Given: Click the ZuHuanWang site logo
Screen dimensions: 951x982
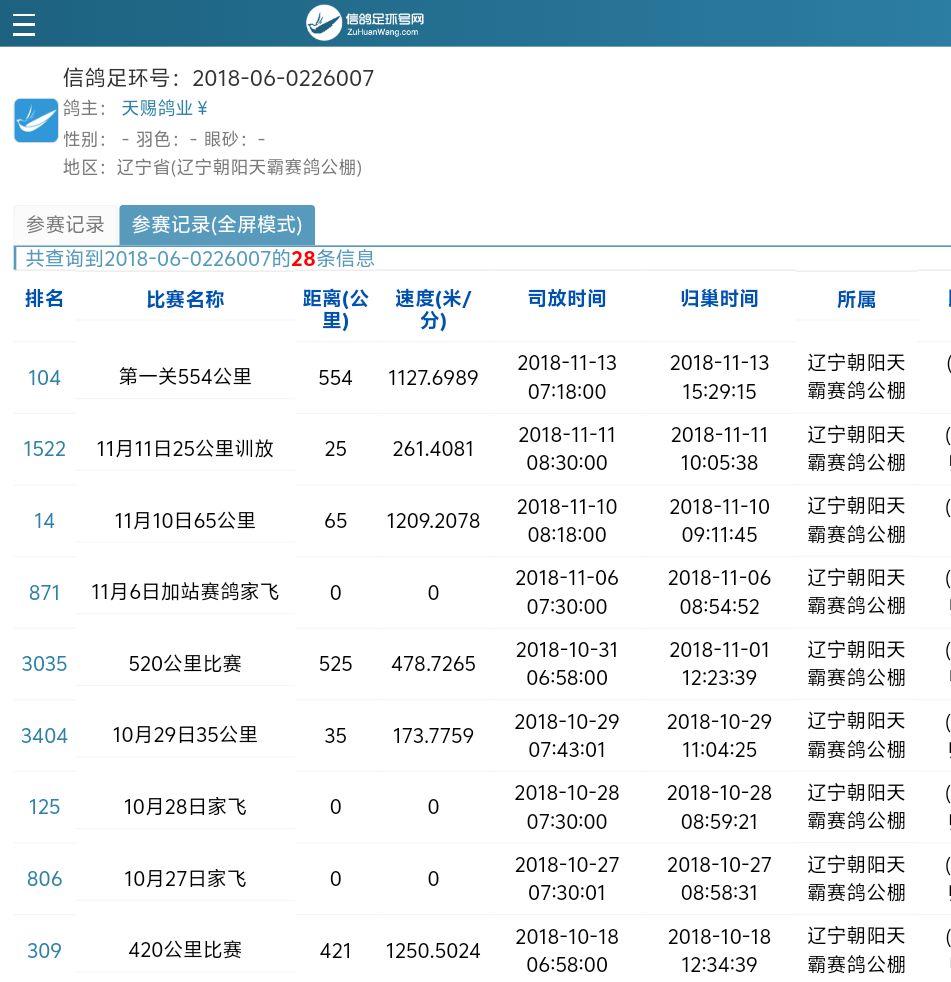Looking at the screenshot, I should 379,23.
